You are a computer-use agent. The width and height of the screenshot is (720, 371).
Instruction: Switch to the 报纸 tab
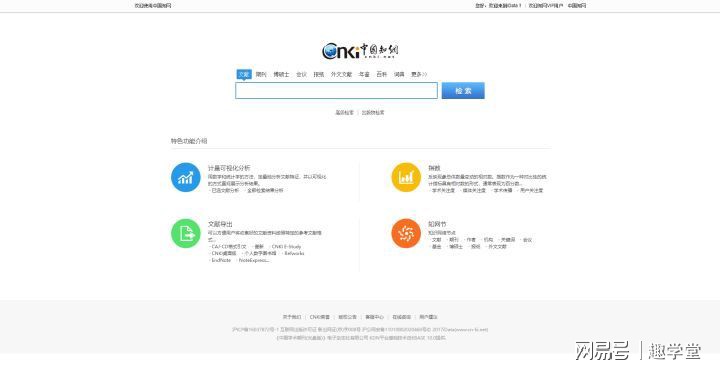tap(319, 74)
